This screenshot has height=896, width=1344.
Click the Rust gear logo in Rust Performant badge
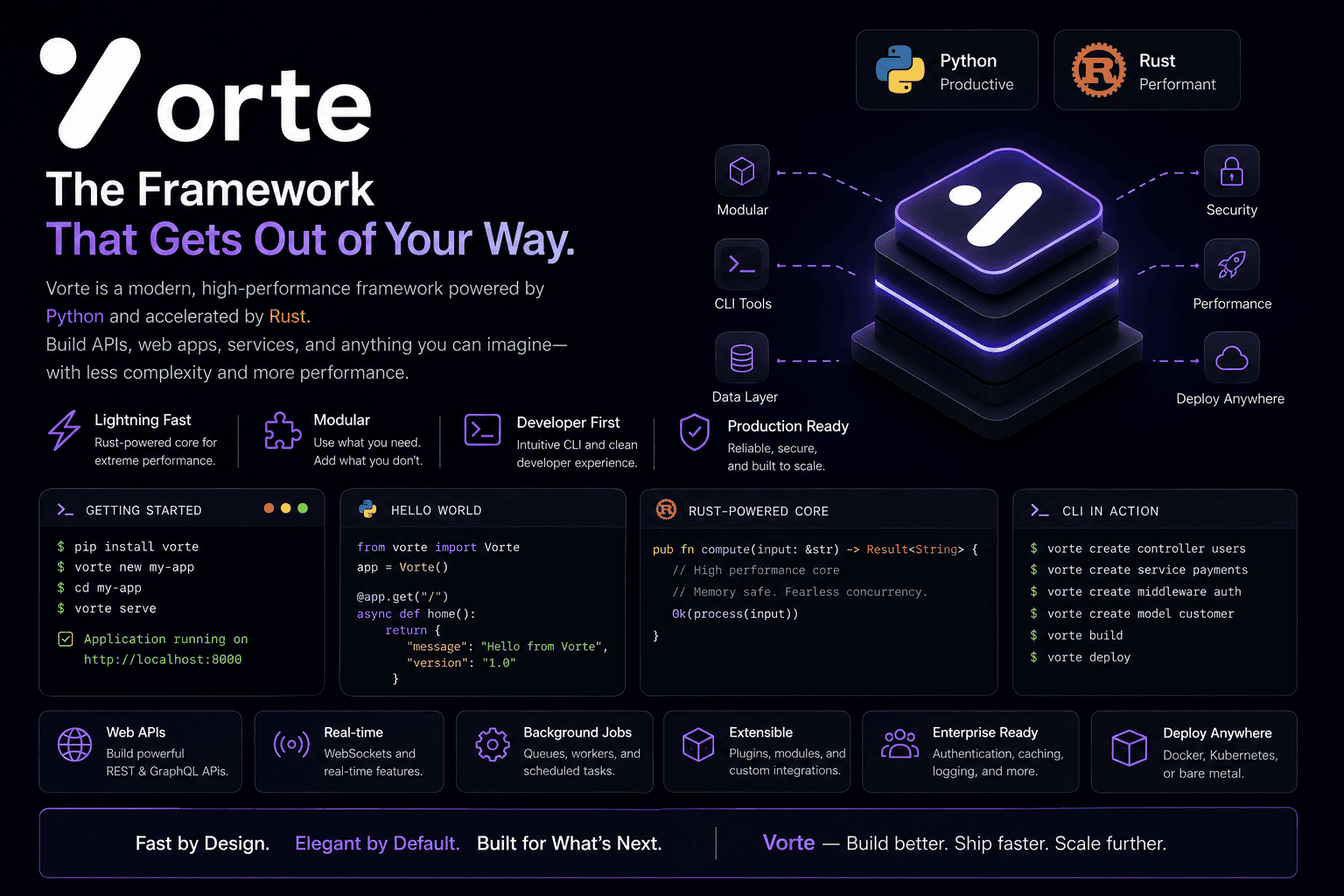tap(1099, 70)
